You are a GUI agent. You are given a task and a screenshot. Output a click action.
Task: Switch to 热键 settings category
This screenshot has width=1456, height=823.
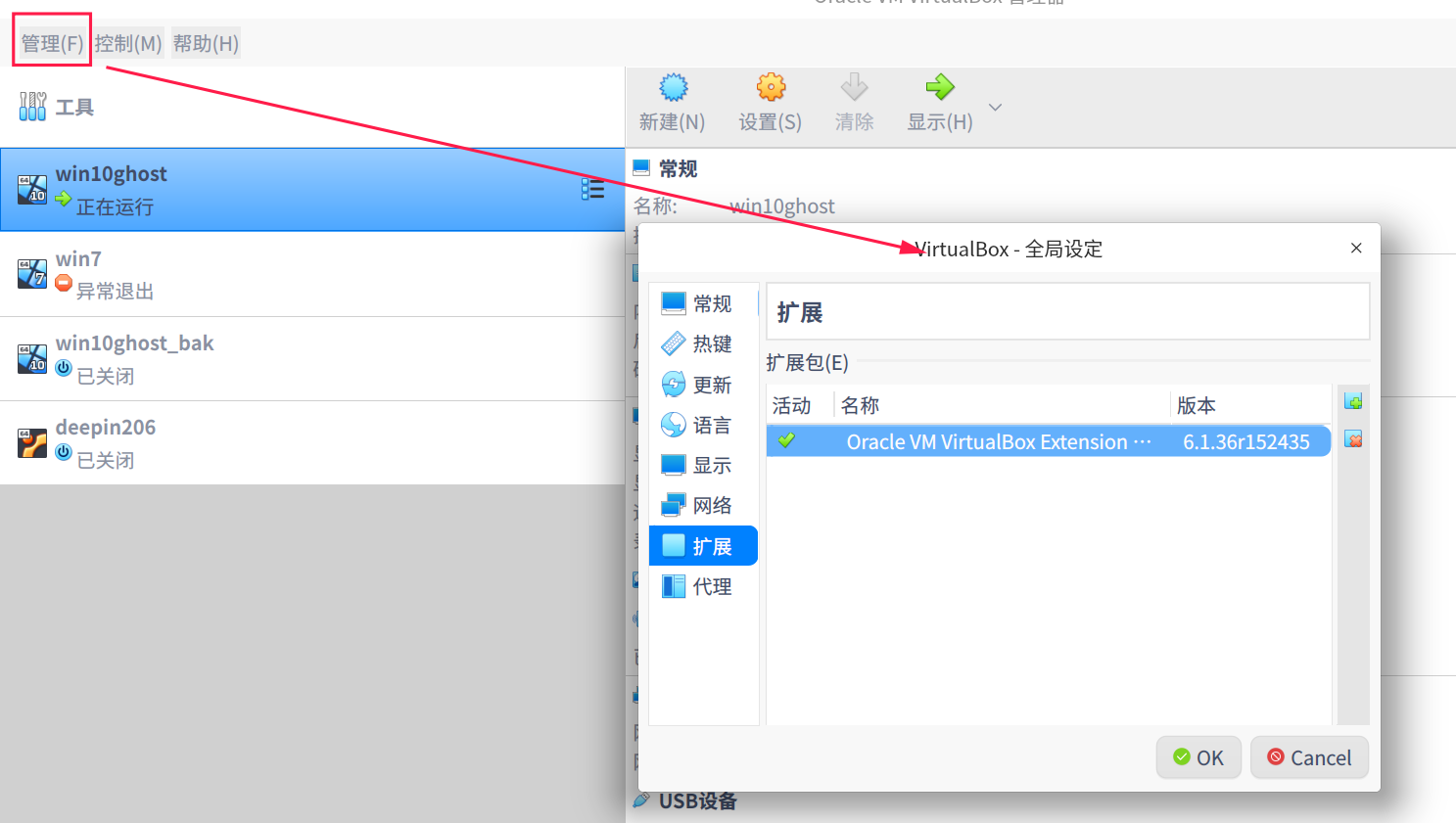[703, 343]
